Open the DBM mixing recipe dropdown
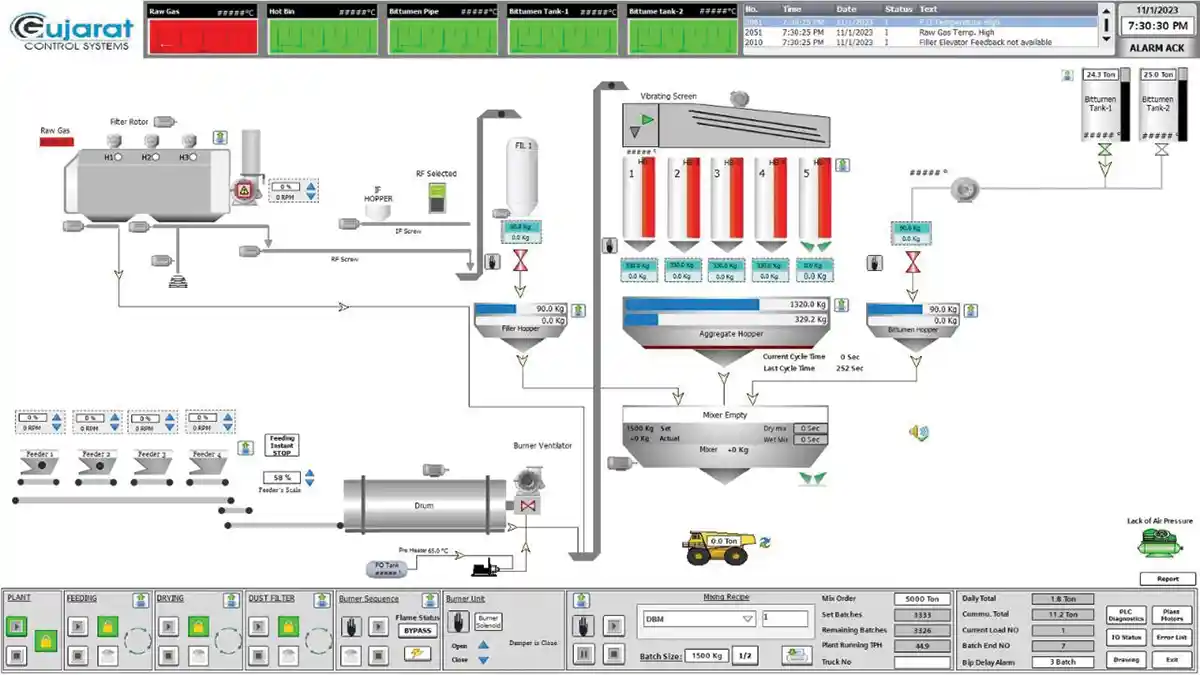The height and width of the screenshot is (675, 1200). point(698,619)
